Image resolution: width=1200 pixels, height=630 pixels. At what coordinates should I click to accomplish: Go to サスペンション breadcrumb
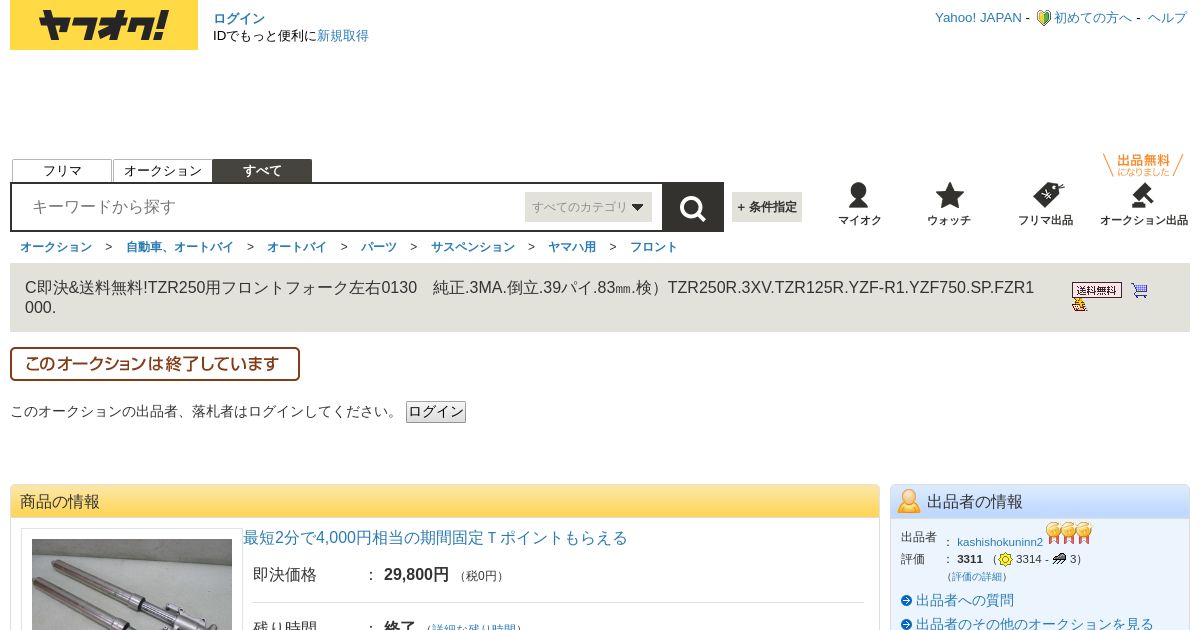click(x=473, y=247)
